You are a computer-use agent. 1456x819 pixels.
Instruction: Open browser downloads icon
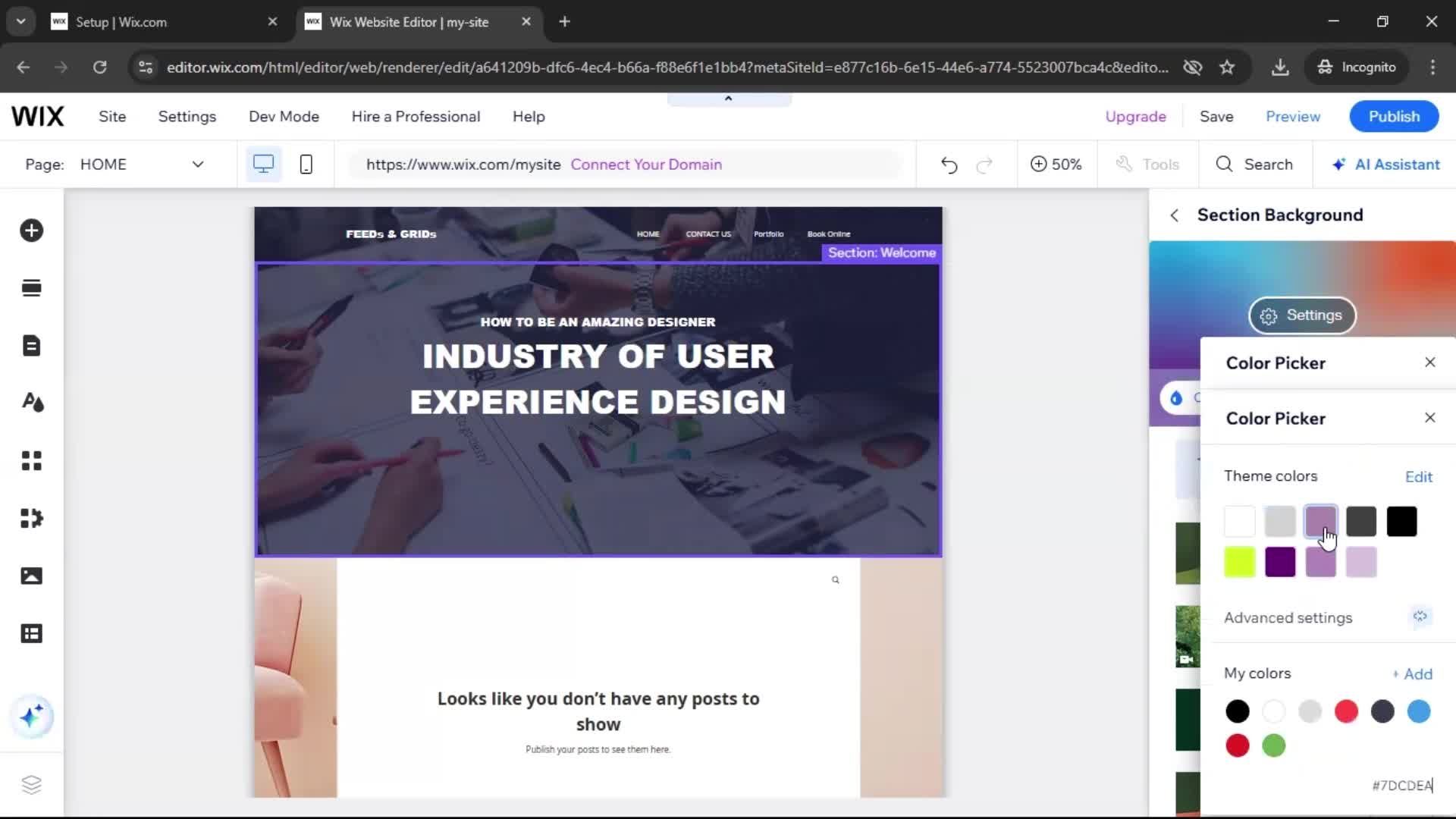coord(1280,67)
